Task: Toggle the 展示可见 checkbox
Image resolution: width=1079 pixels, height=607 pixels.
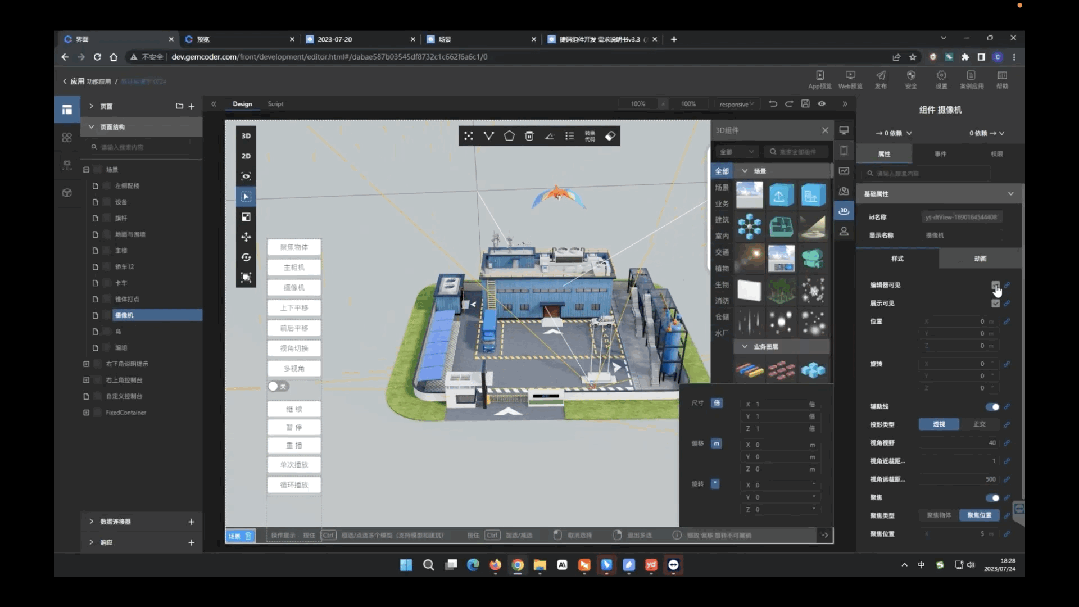Action: tap(995, 303)
